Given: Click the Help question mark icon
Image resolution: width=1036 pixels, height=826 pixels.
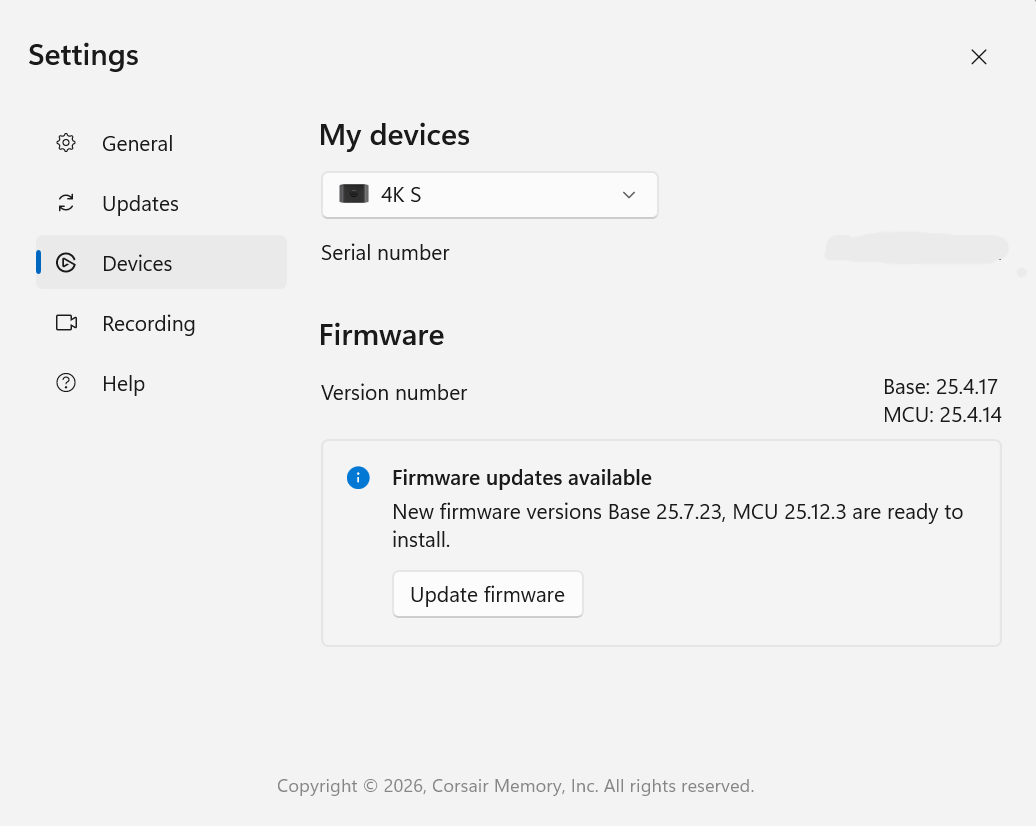Looking at the screenshot, I should [65, 383].
